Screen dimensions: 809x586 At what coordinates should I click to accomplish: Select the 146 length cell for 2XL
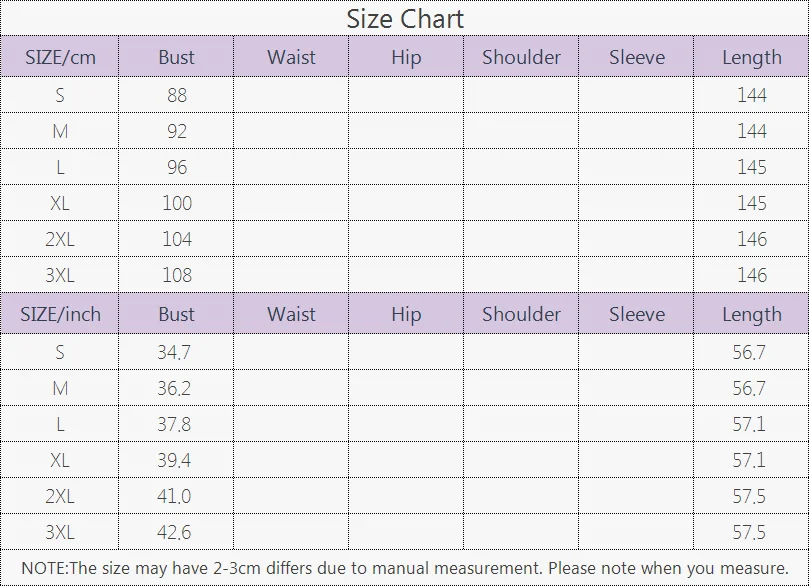tap(751, 239)
